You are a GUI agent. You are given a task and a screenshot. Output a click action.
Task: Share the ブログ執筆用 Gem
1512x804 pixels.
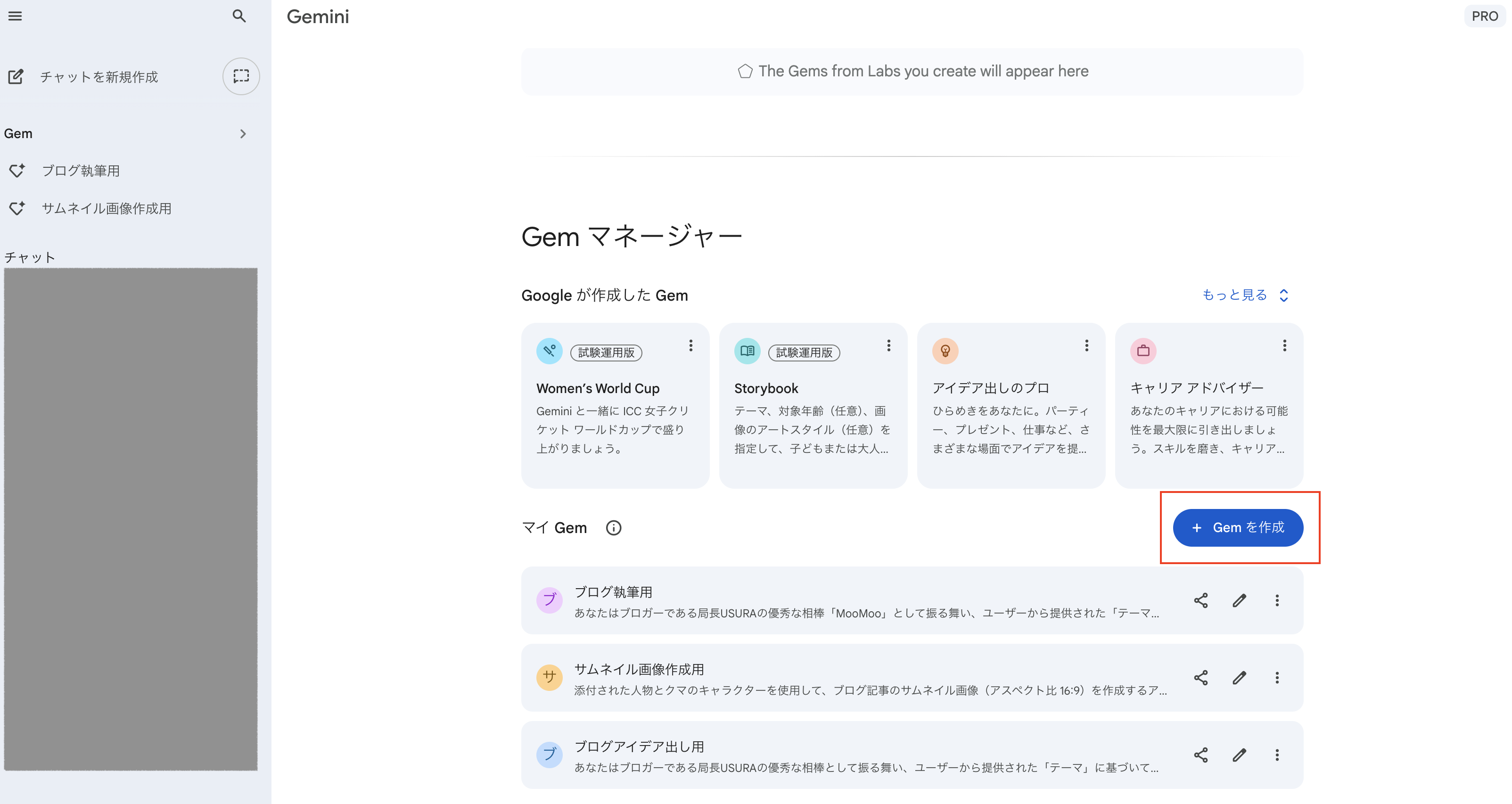coord(1200,600)
